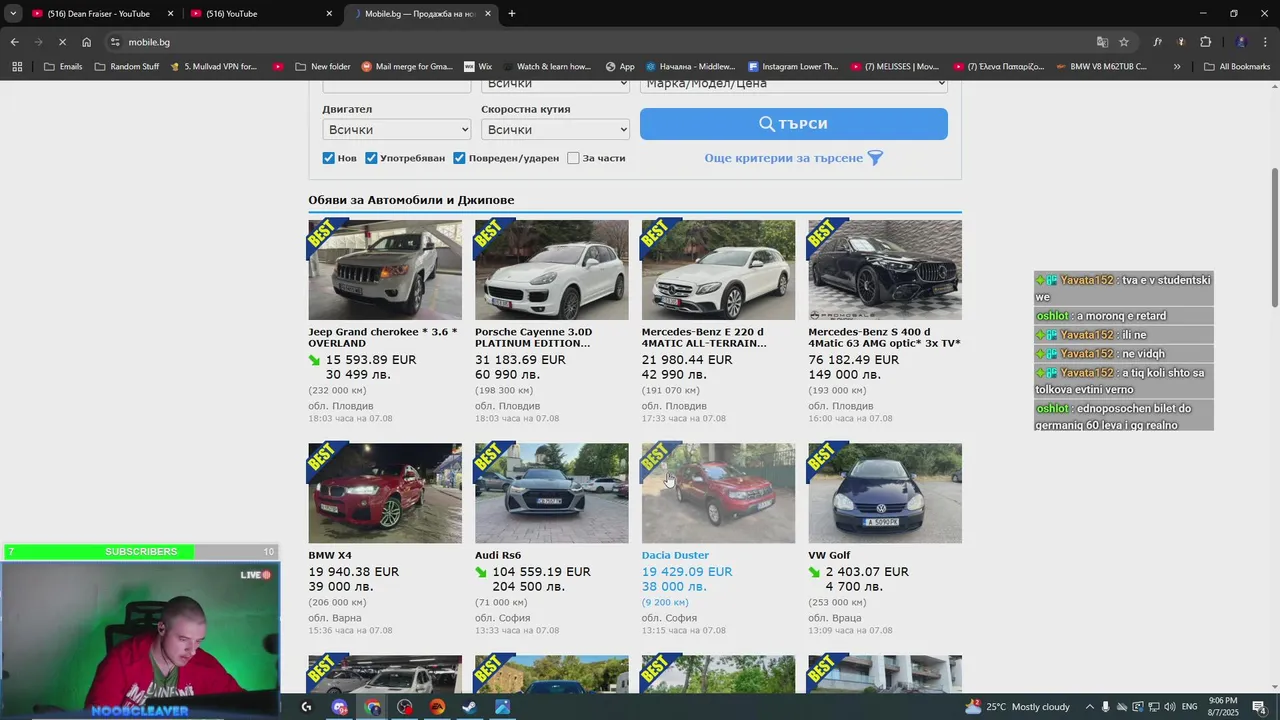Open the Chrome three-dot menu
The image size is (1280, 720).
pyautogui.click(x=1265, y=42)
